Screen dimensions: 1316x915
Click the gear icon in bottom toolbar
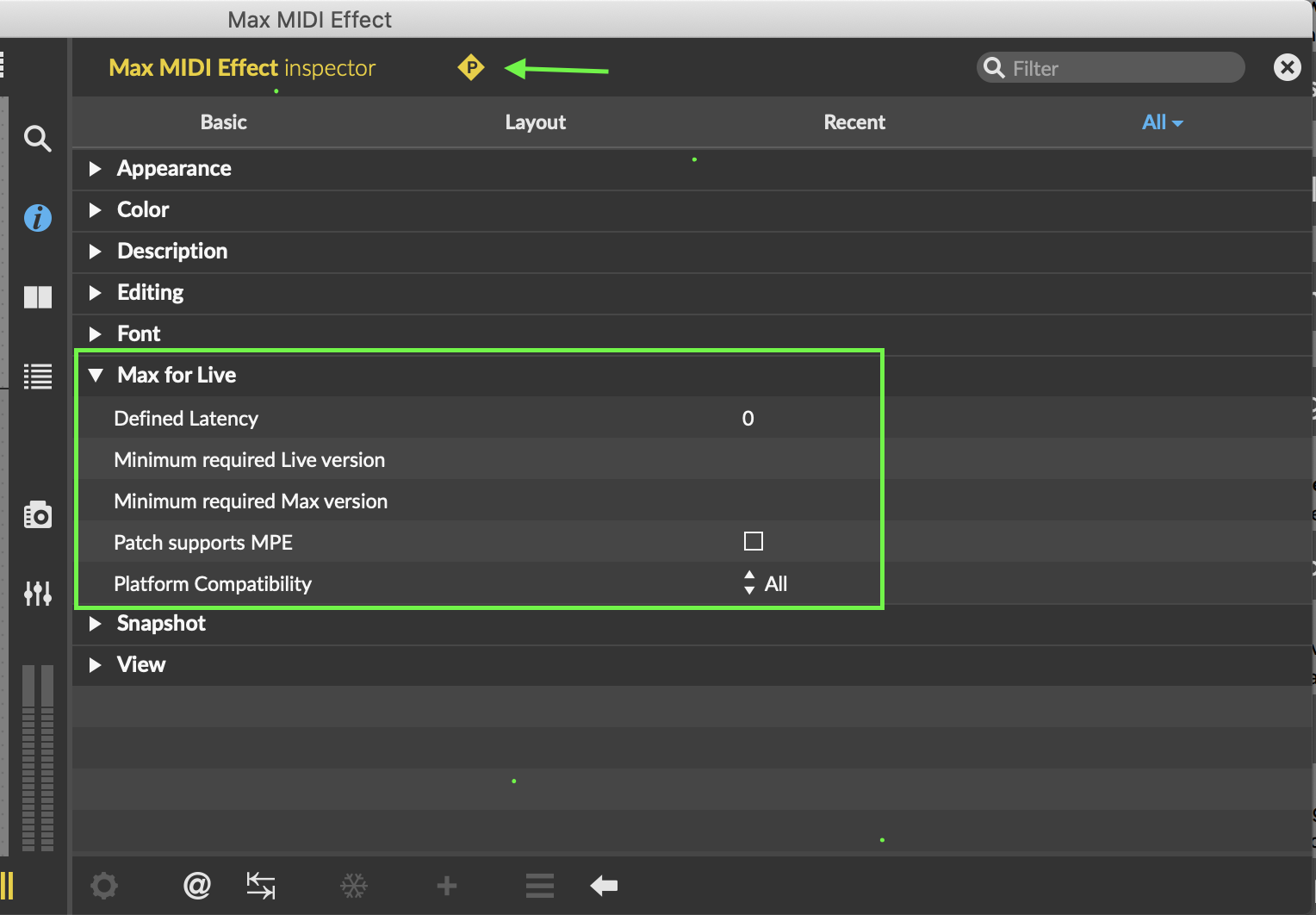[104, 885]
